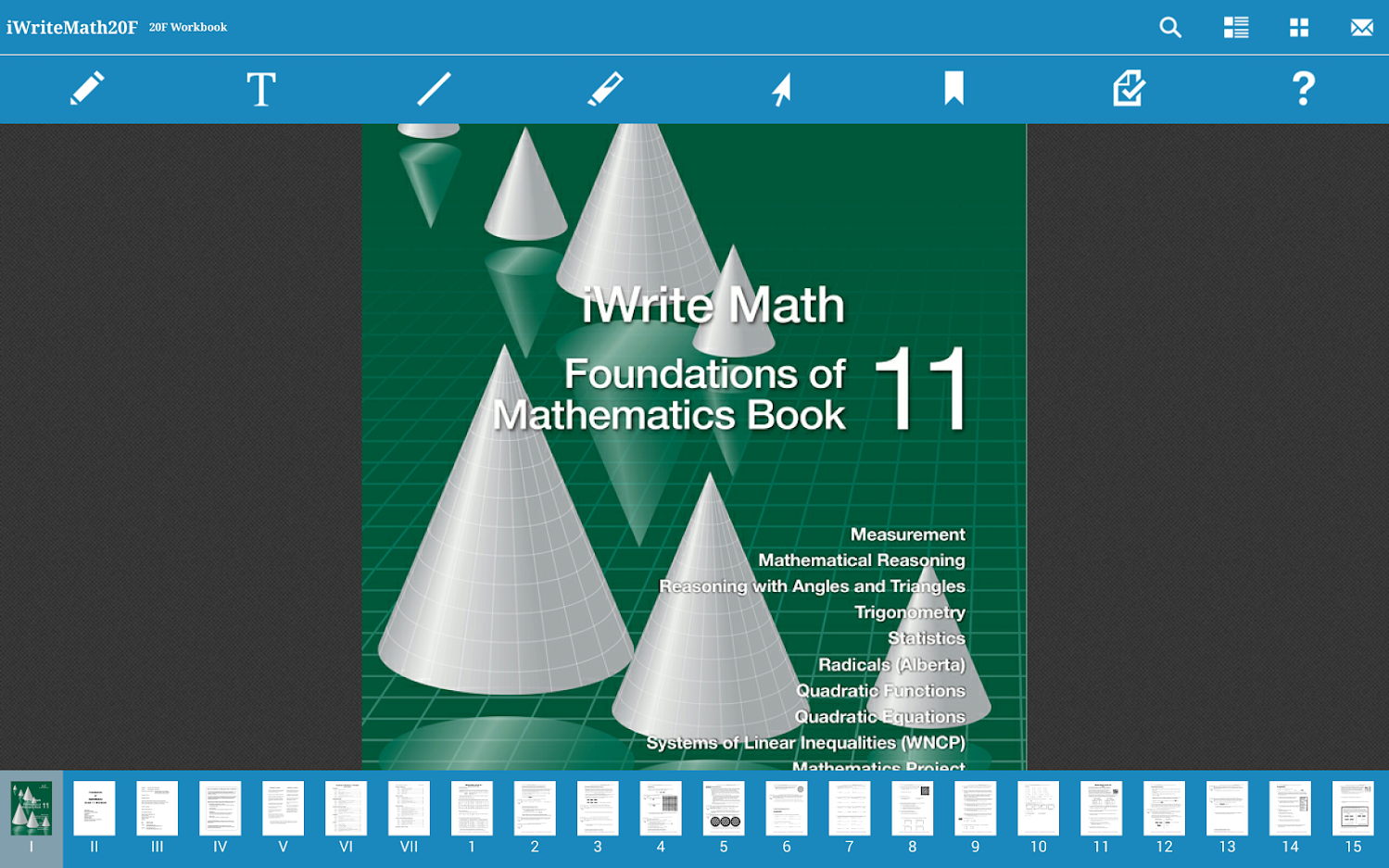Tap the 20F Workbook subtitle
This screenshot has height=868, width=1389.
coord(188,27)
